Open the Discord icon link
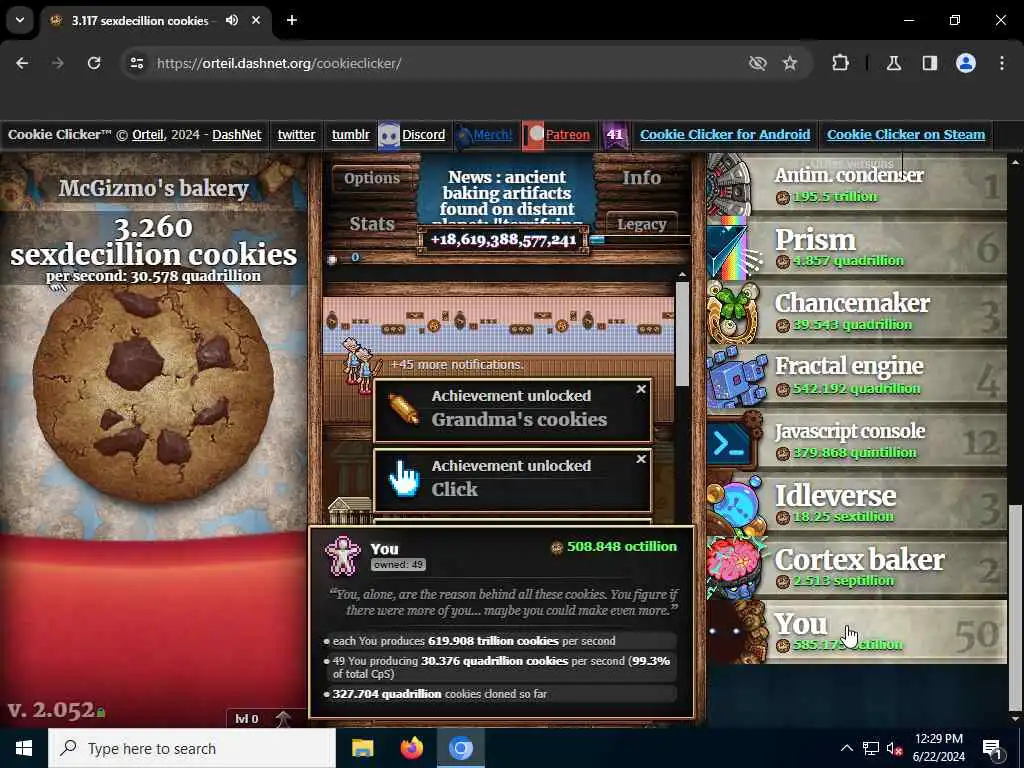 click(x=389, y=136)
